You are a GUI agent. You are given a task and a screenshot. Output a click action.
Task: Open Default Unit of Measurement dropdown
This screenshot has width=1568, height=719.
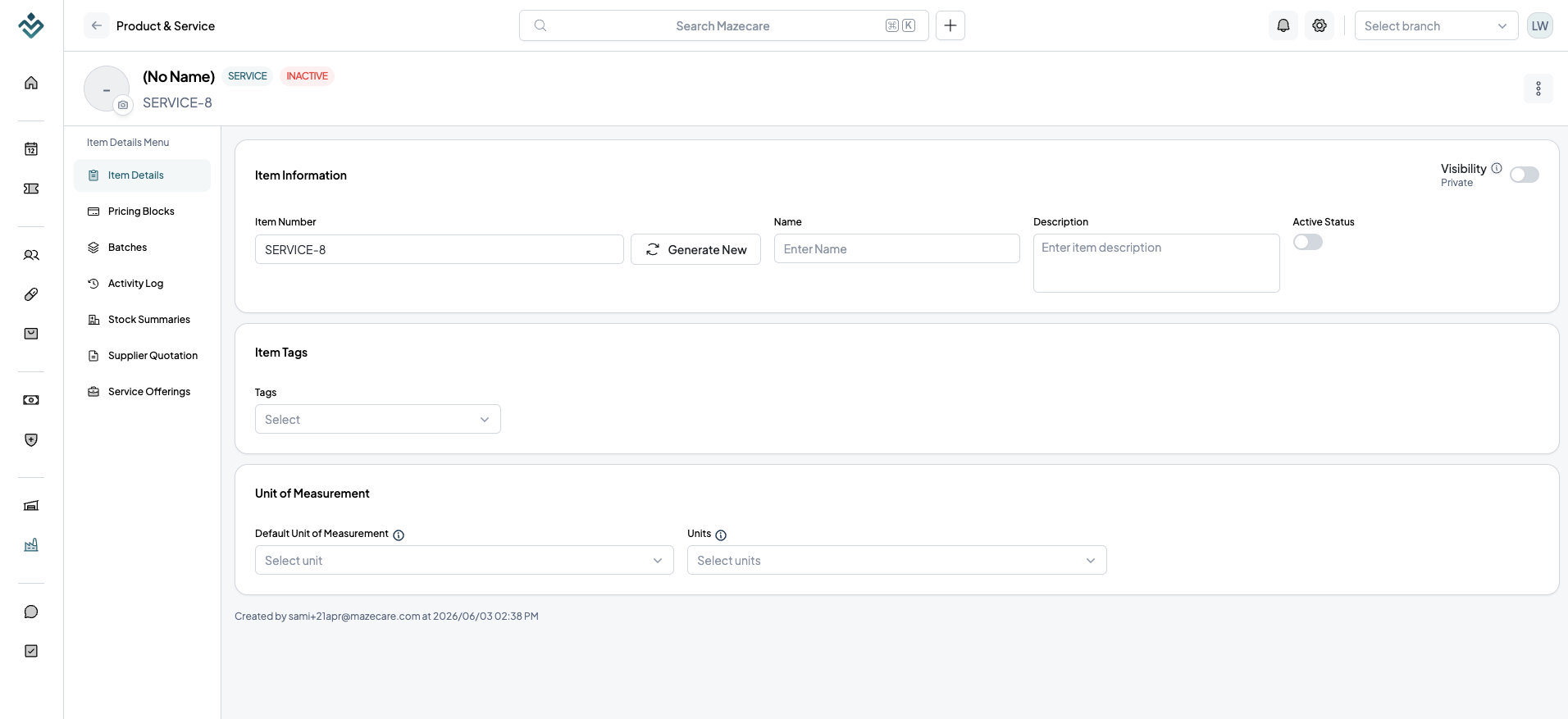pos(464,560)
